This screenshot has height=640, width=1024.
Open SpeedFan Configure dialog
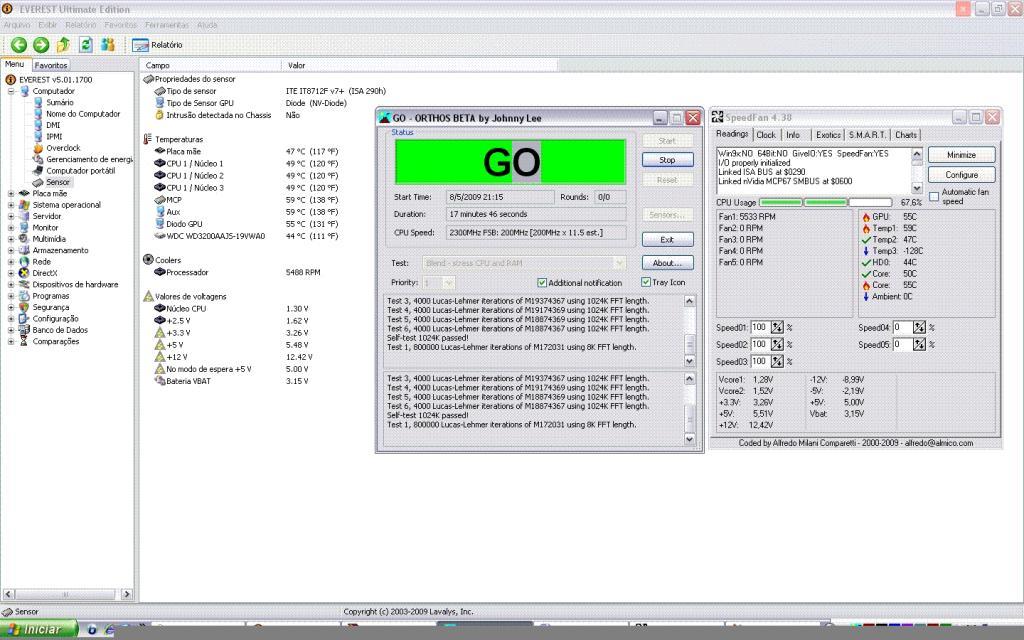(x=961, y=175)
